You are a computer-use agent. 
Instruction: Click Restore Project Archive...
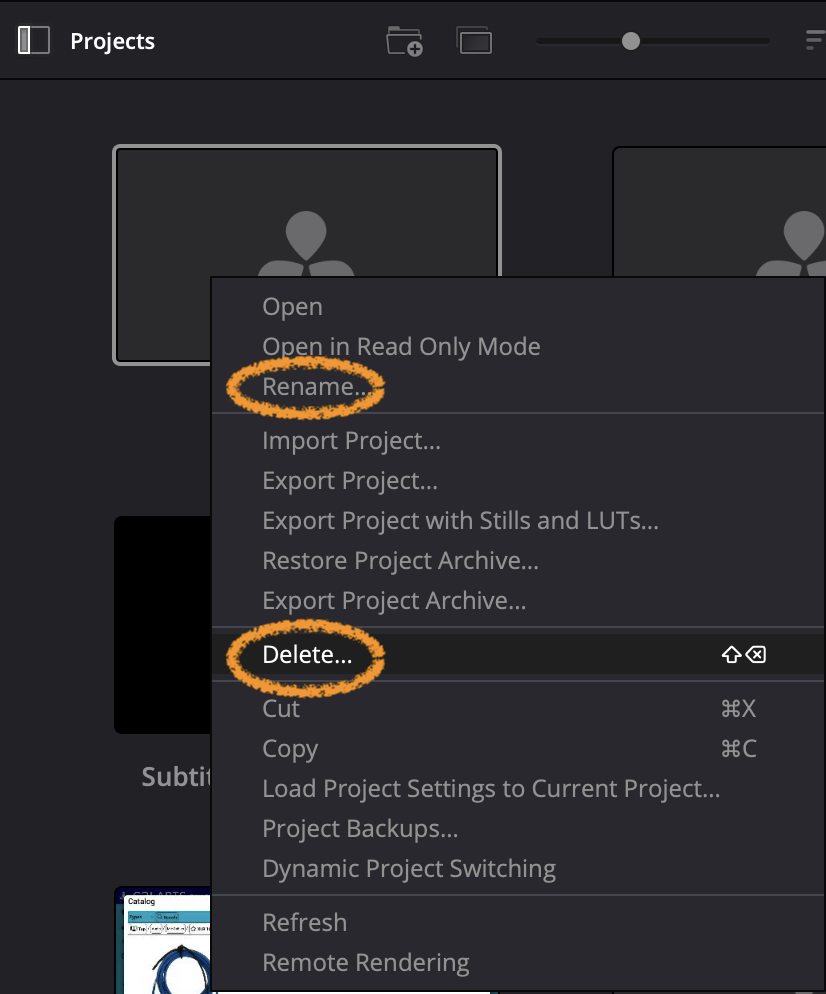[x=400, y=561]
